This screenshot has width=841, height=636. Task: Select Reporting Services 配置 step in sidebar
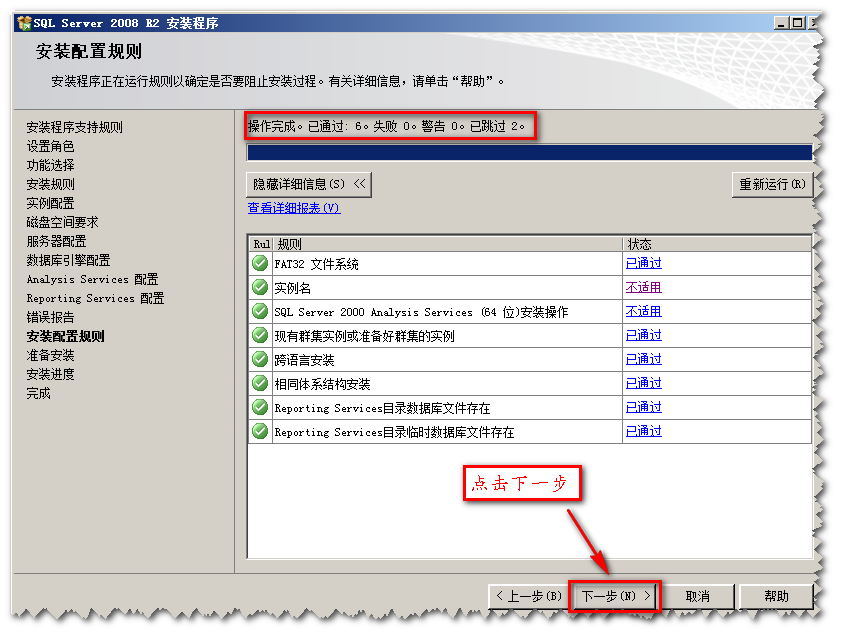click(x=95, y=298)
